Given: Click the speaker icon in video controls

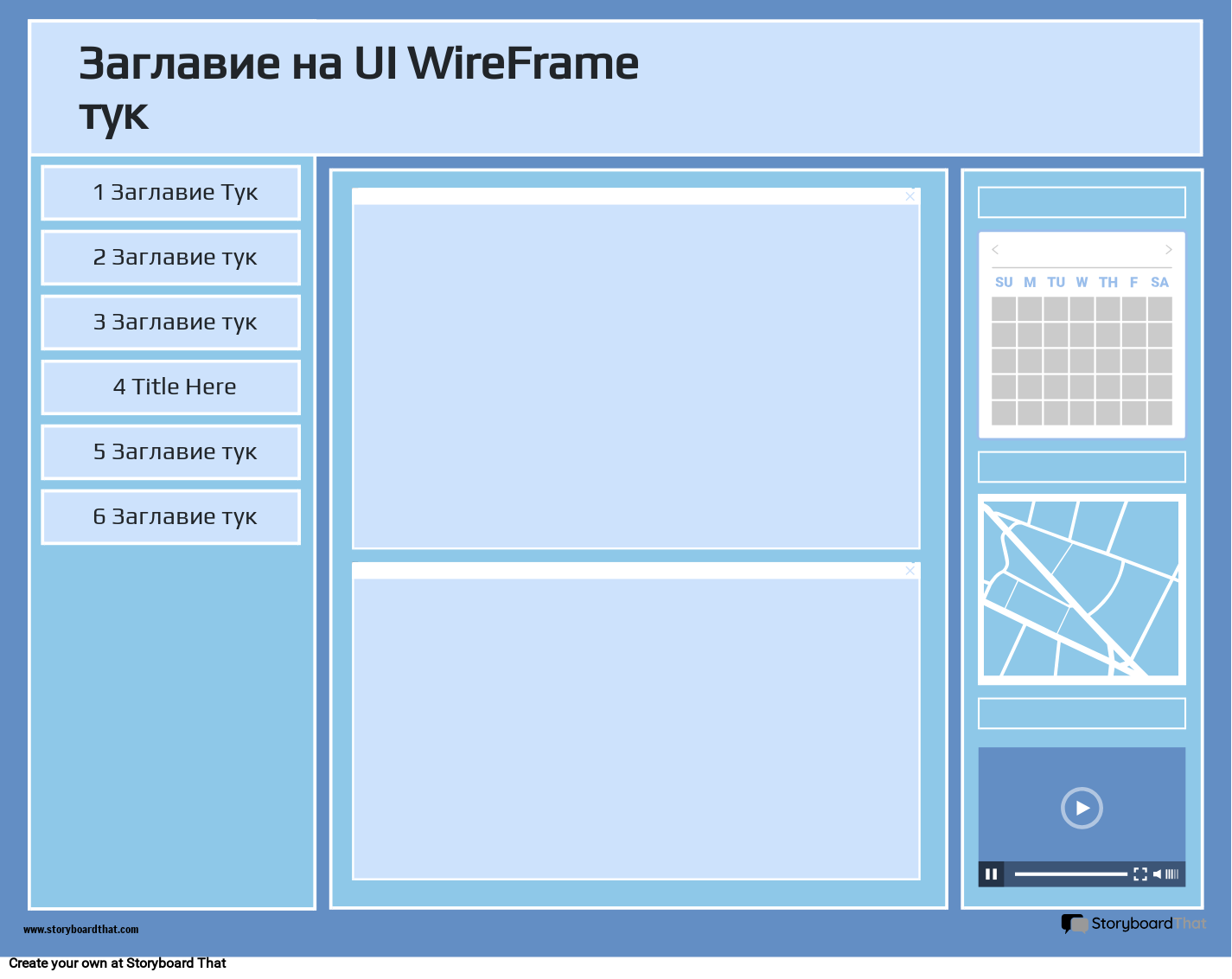Looking at the screenshot, I should click(1159, 873).
